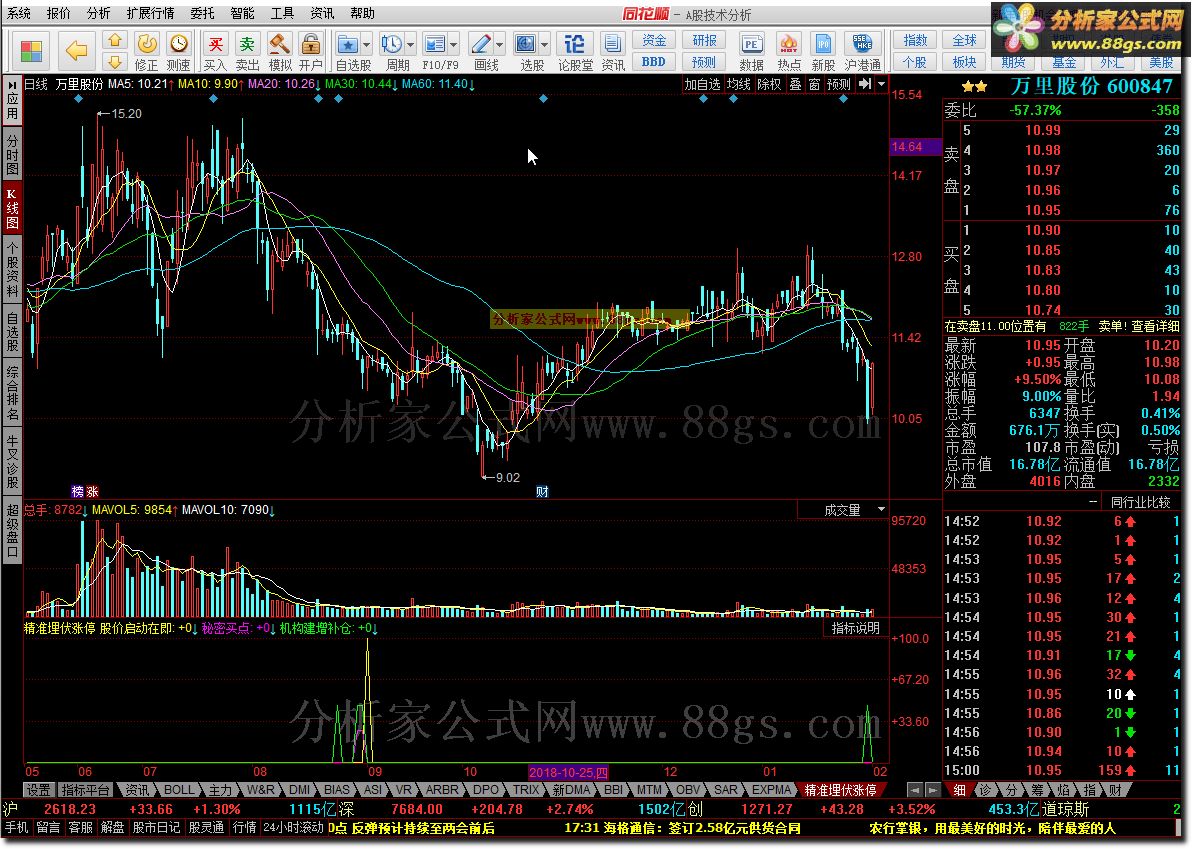Select the 画线 drawing pencil tool
Viewport: 1193px width, 849px height.
tap(481, 44)
